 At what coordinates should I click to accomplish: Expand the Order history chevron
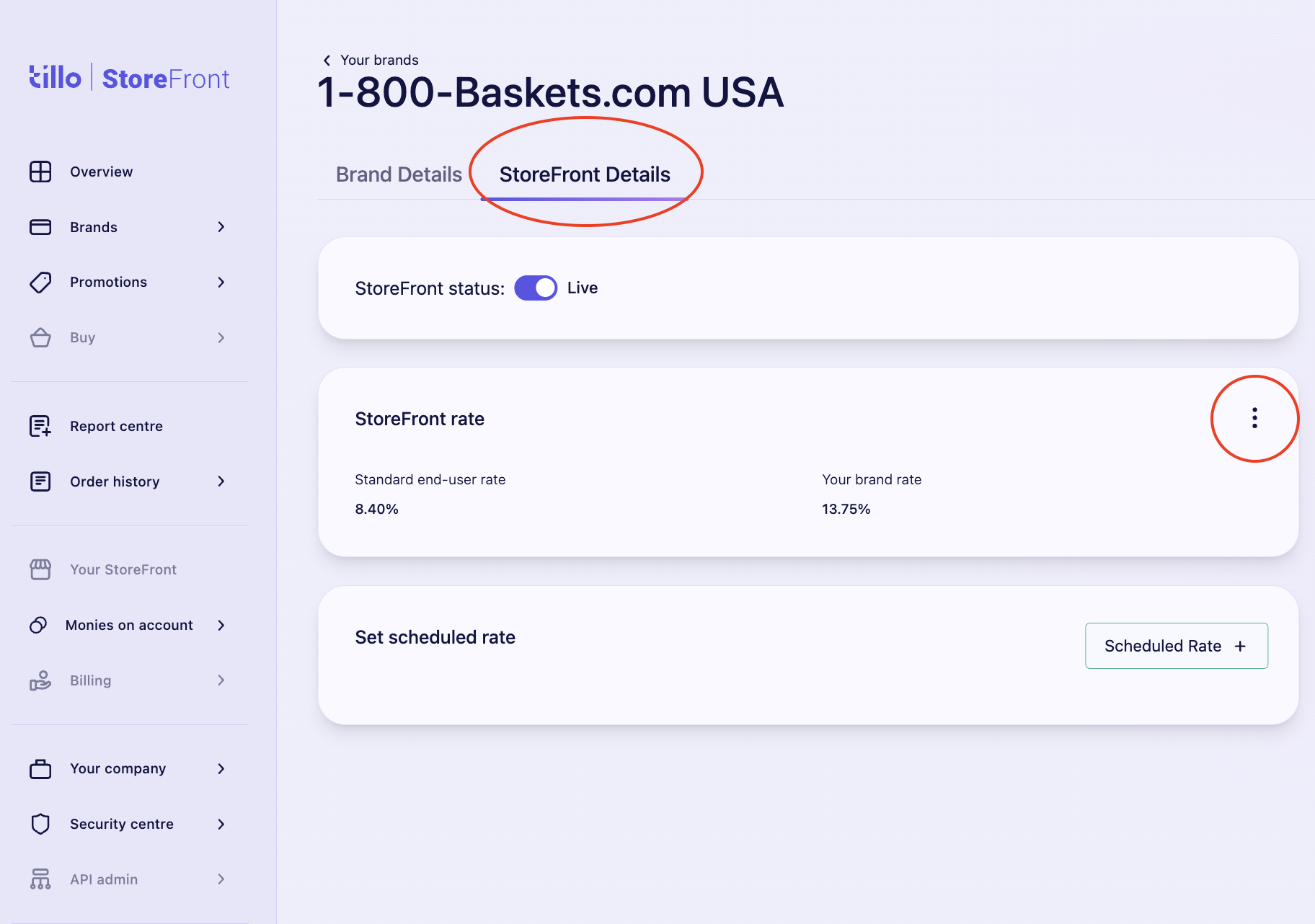(x=221, y=481)
